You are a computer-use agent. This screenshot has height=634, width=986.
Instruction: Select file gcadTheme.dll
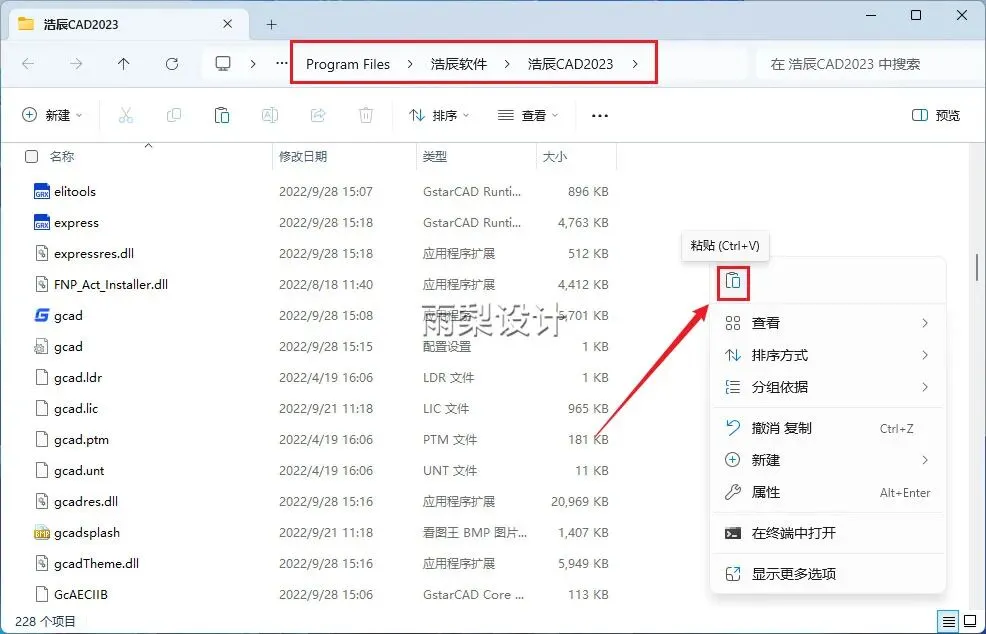[96, 563]
